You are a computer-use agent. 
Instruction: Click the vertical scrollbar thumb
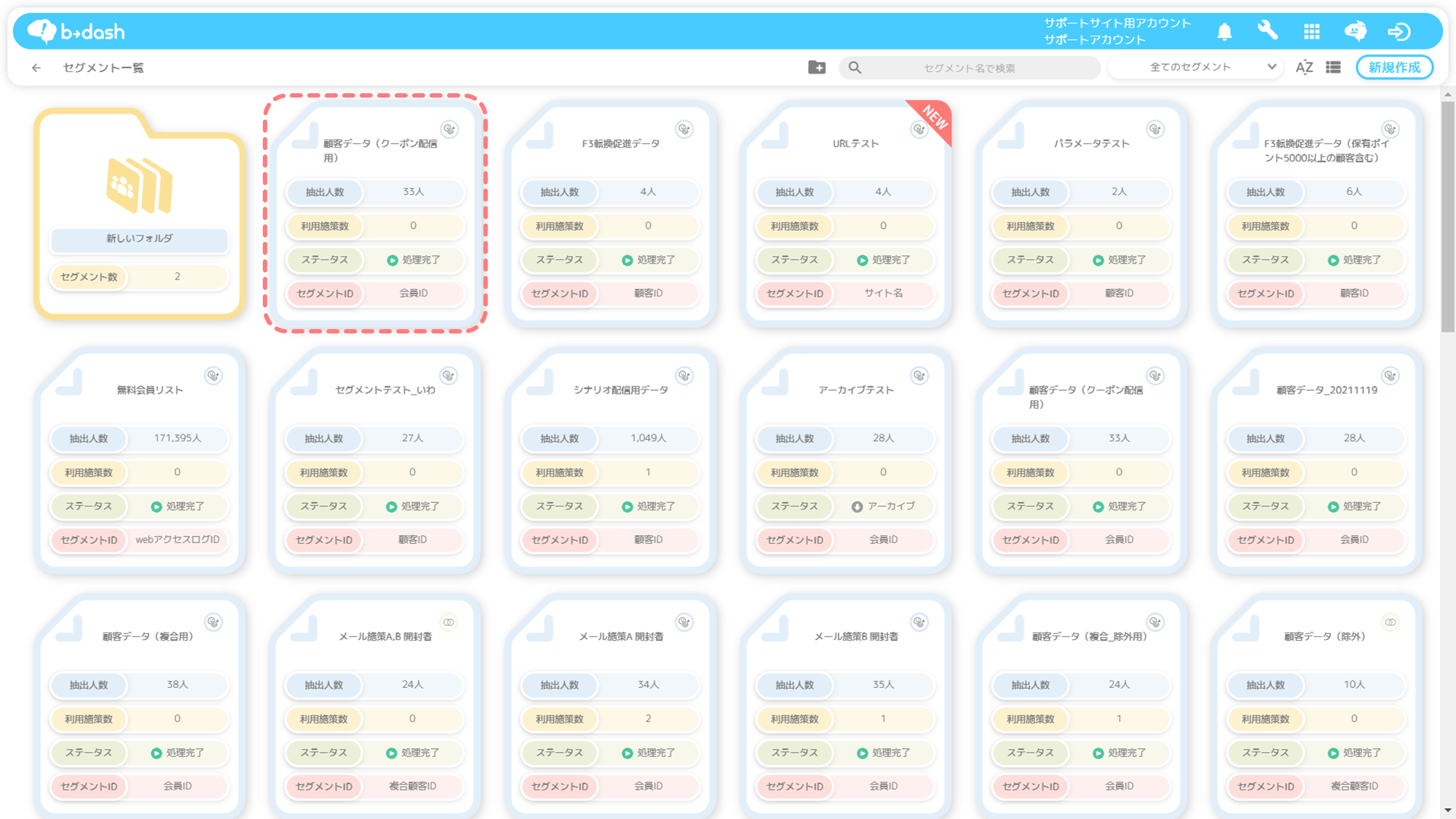[x=1447, y=216]
